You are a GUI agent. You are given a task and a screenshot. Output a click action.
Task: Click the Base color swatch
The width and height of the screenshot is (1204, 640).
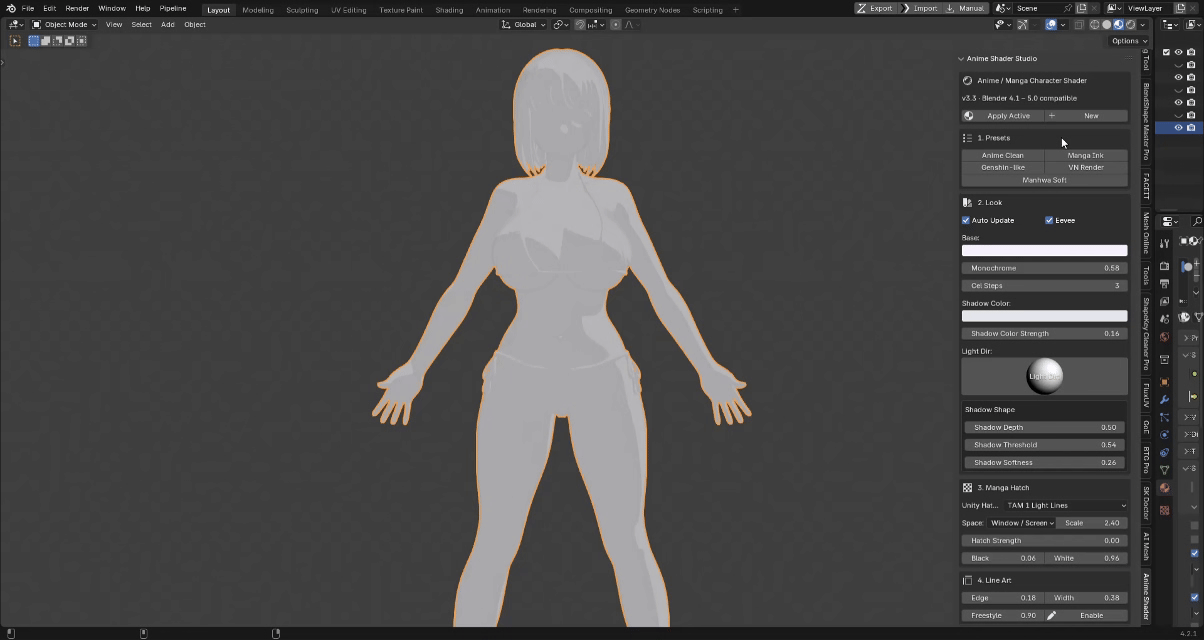coord(1045,251)
